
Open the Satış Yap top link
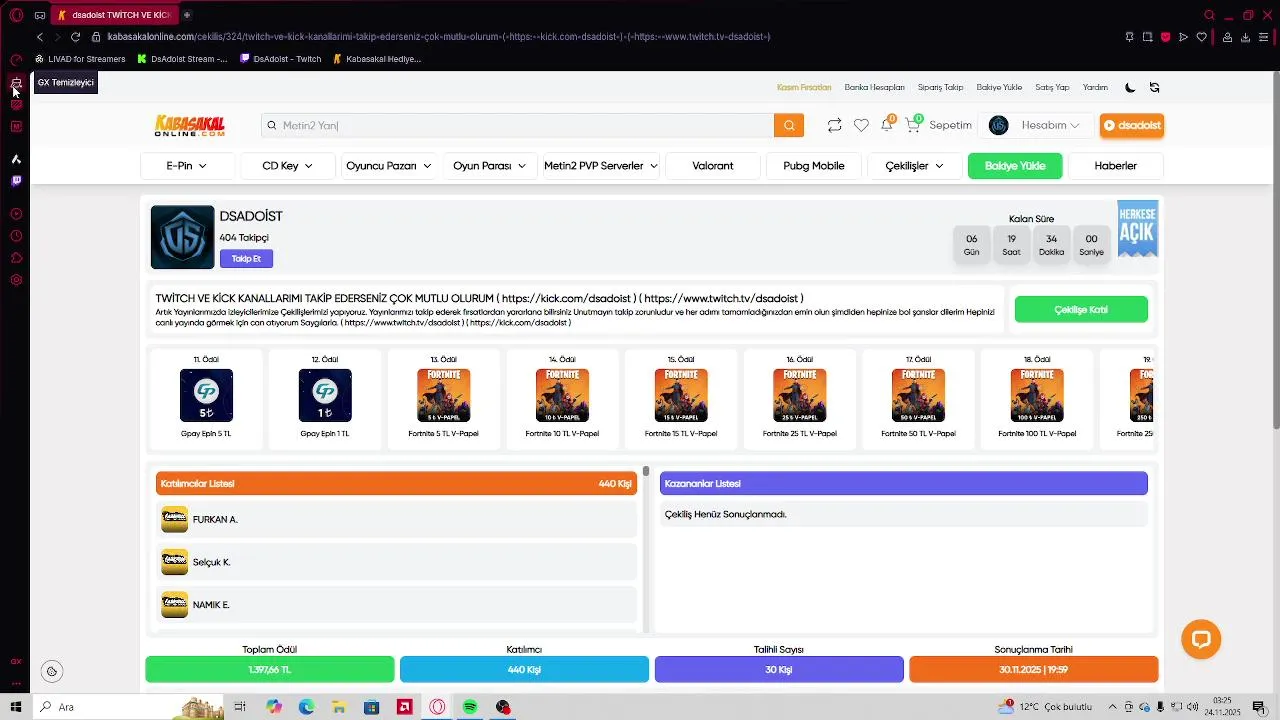(1052, 88)
